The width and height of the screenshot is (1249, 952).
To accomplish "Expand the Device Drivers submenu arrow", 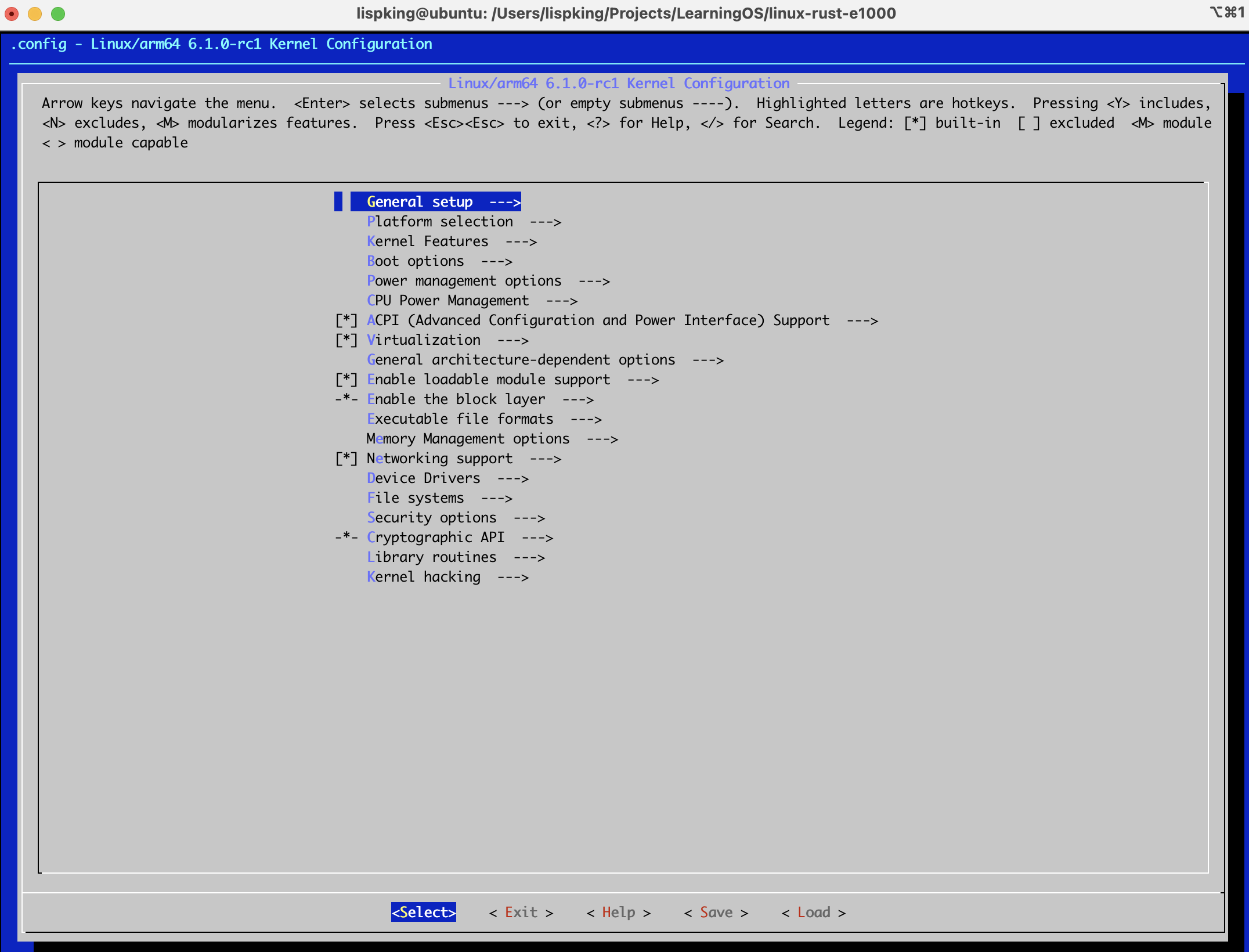I will point(513,479).
